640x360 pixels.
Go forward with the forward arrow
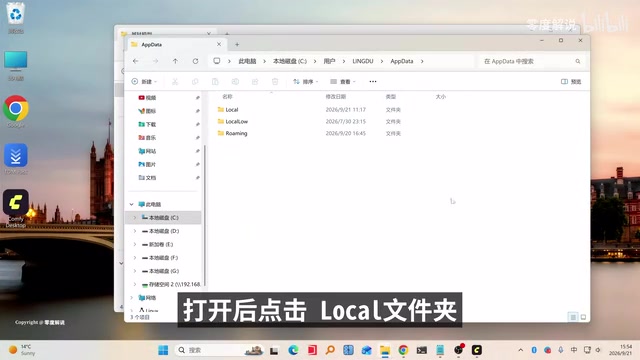pos(156,61)
